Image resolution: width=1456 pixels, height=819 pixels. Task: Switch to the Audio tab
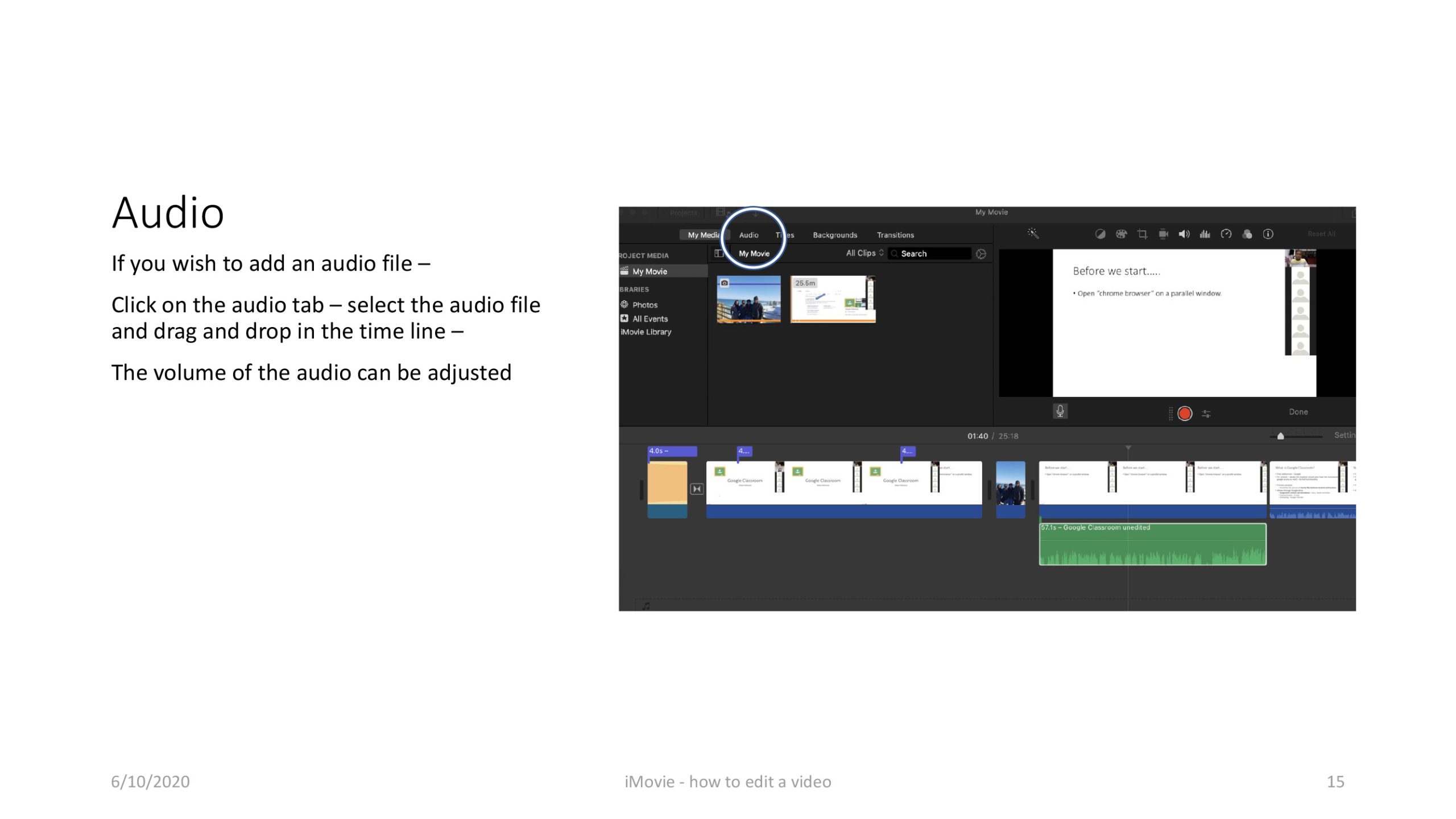tap(748, 235)
